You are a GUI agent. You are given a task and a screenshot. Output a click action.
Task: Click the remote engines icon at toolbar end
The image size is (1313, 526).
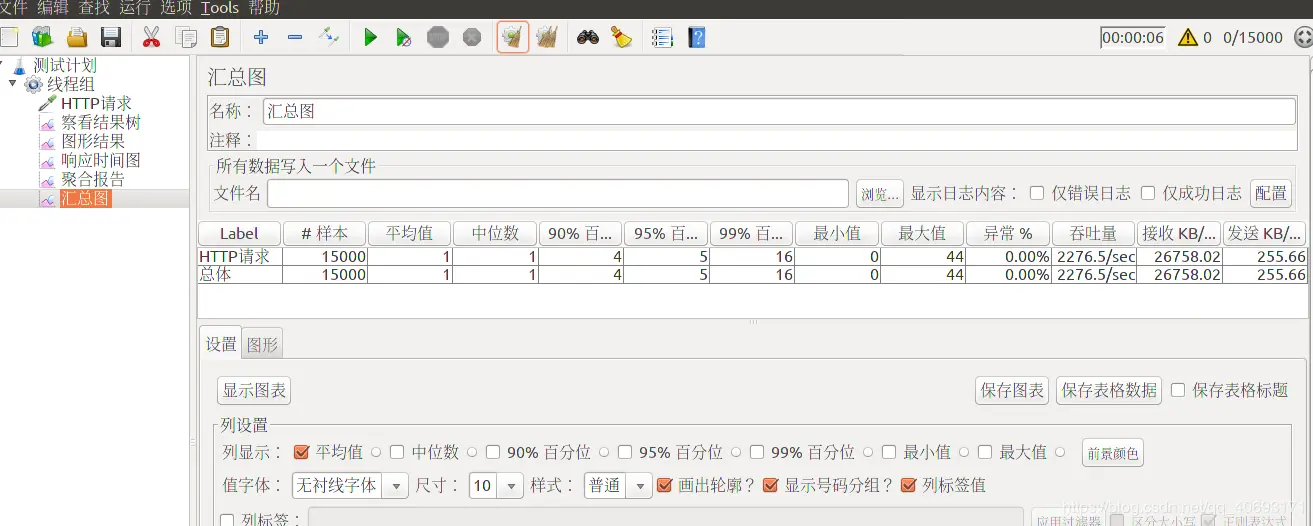1303,38
